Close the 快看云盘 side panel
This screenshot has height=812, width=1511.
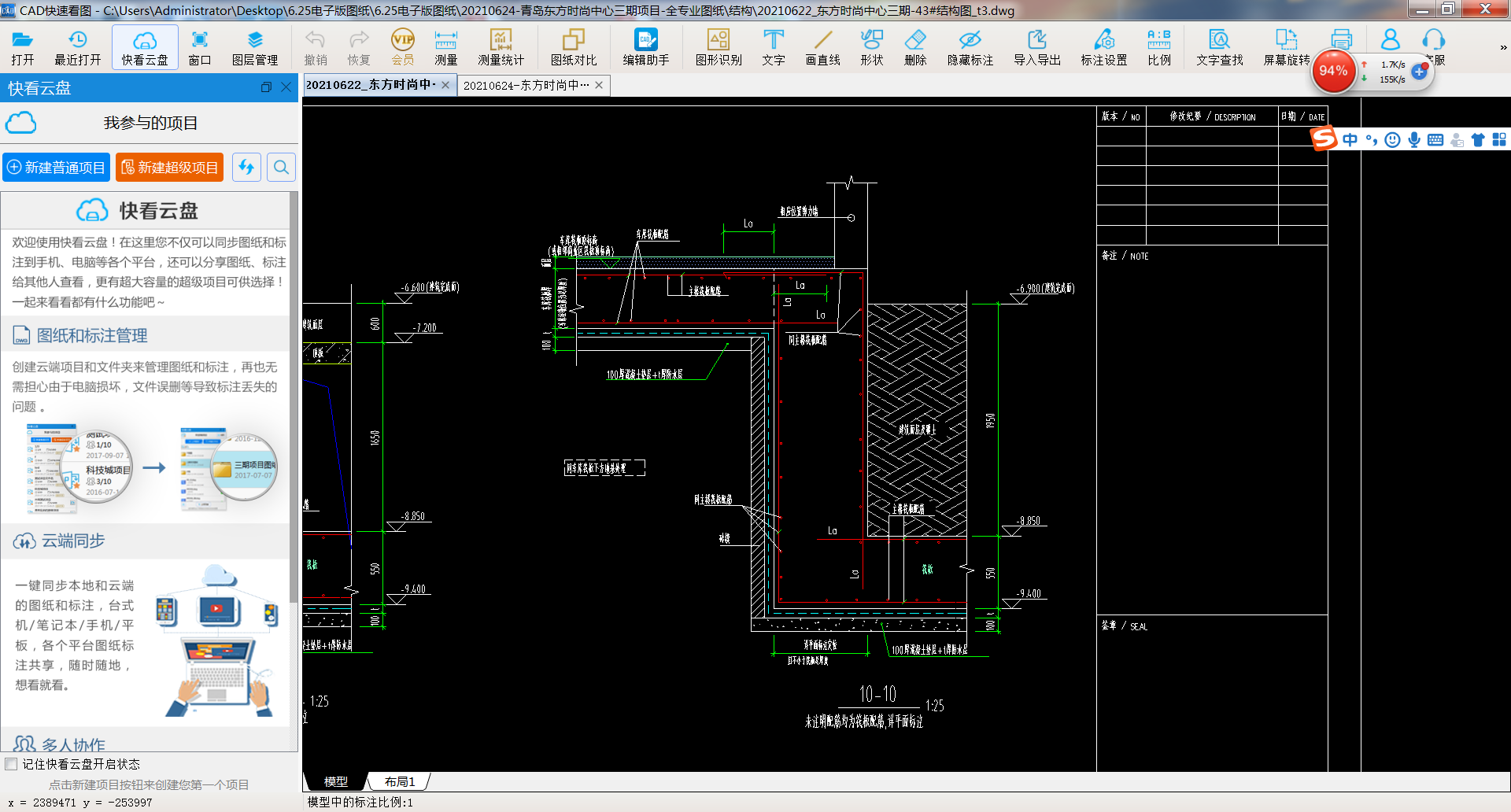tap(286, 88)
